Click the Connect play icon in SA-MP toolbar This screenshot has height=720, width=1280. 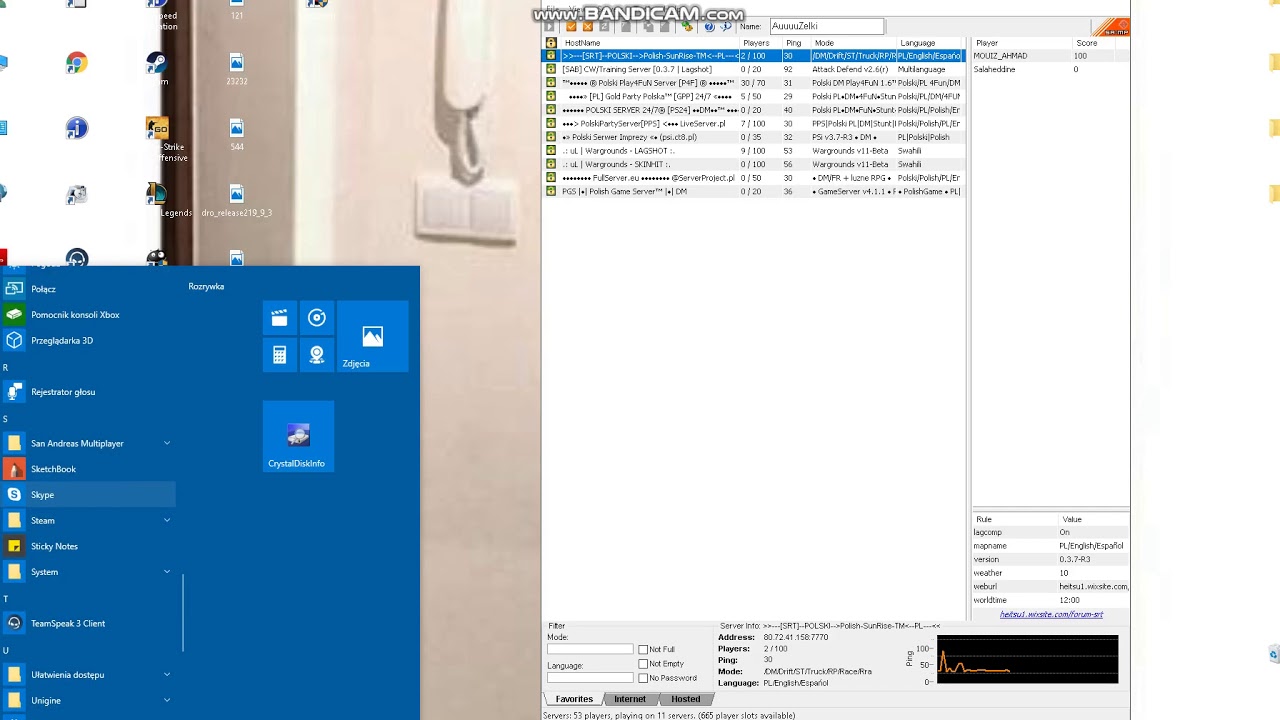coord(549,27)
